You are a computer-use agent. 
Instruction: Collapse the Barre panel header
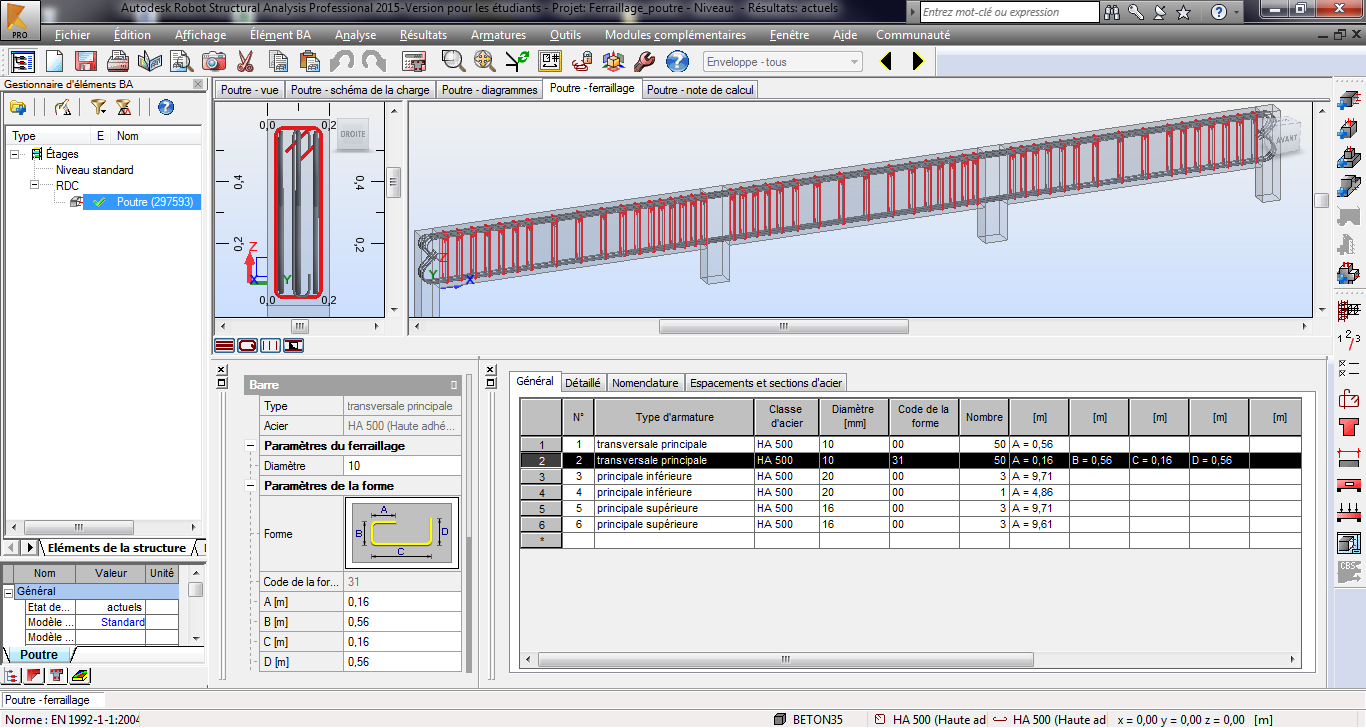click(453, 385)
